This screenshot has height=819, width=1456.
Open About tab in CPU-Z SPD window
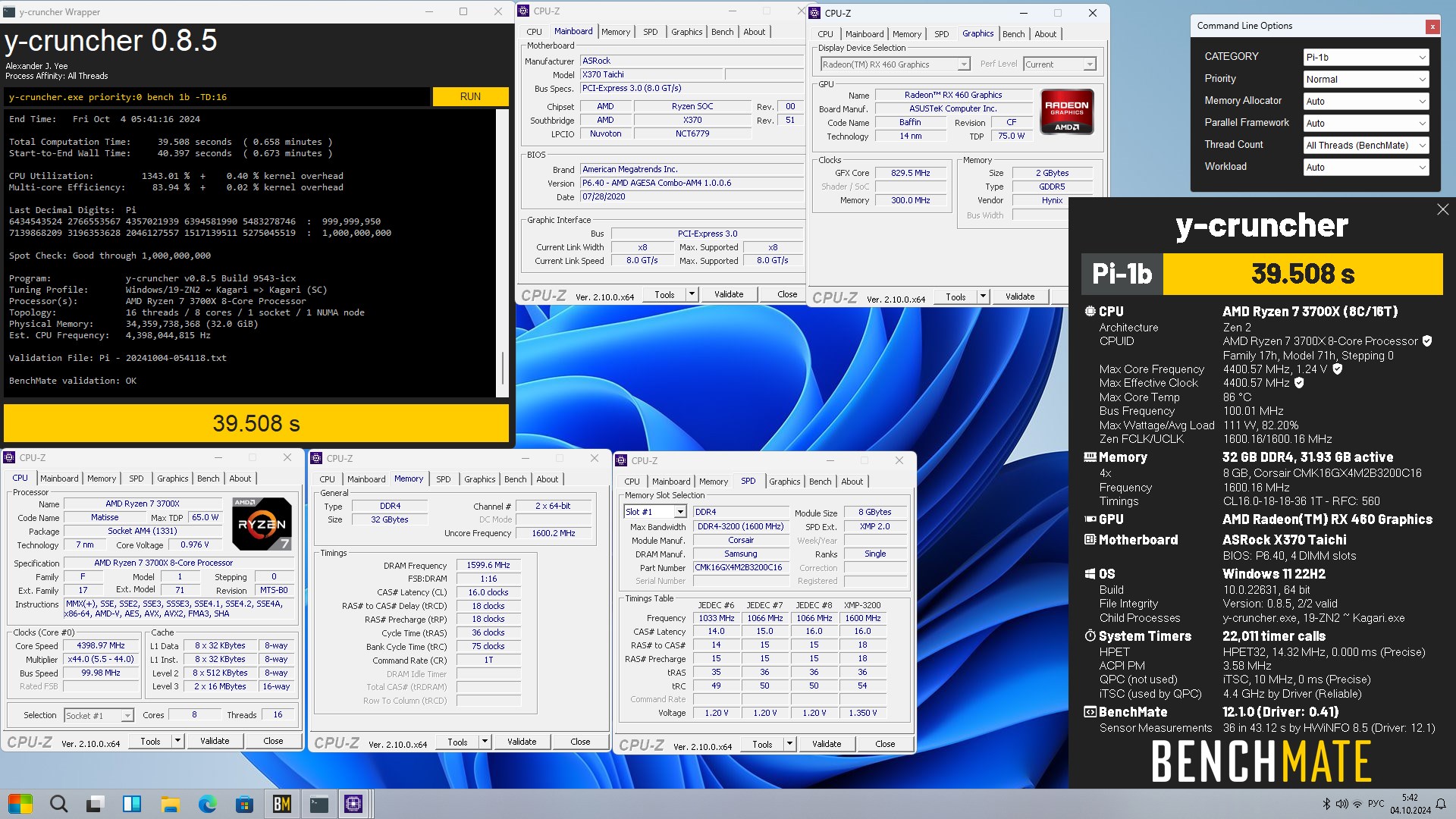852,482
